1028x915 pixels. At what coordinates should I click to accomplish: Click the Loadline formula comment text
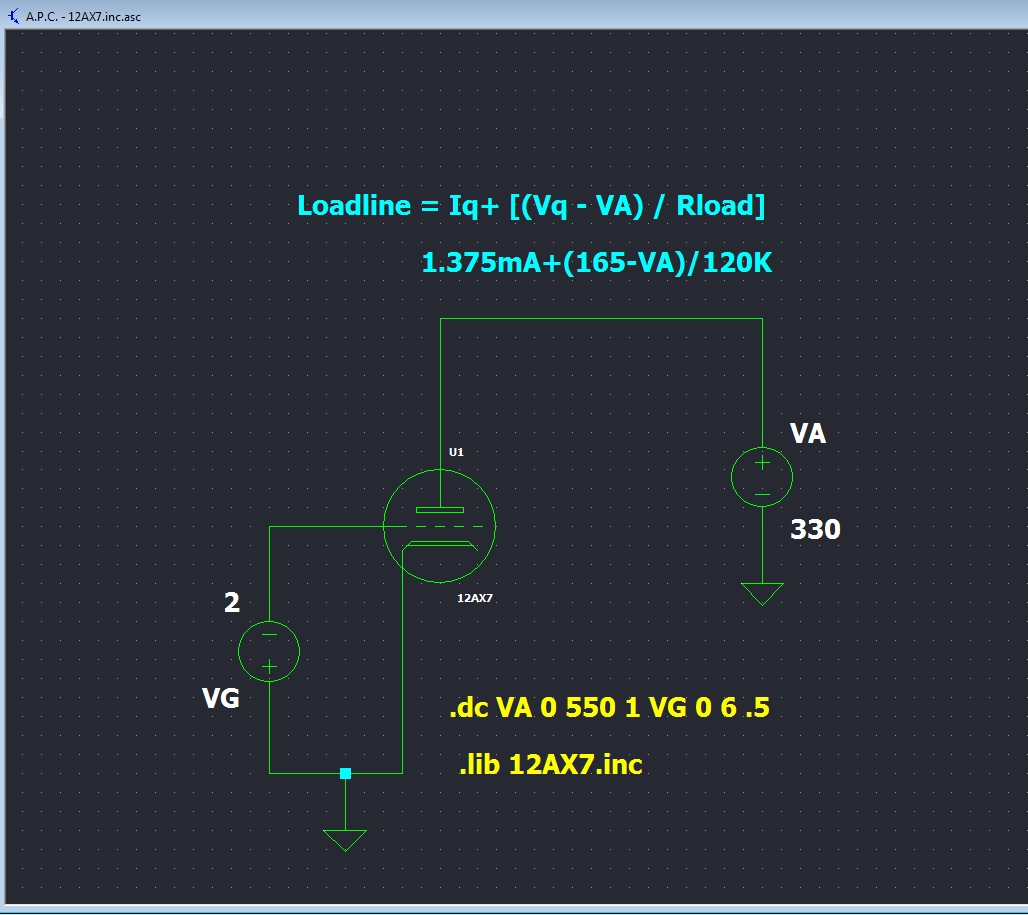(531, 206)
